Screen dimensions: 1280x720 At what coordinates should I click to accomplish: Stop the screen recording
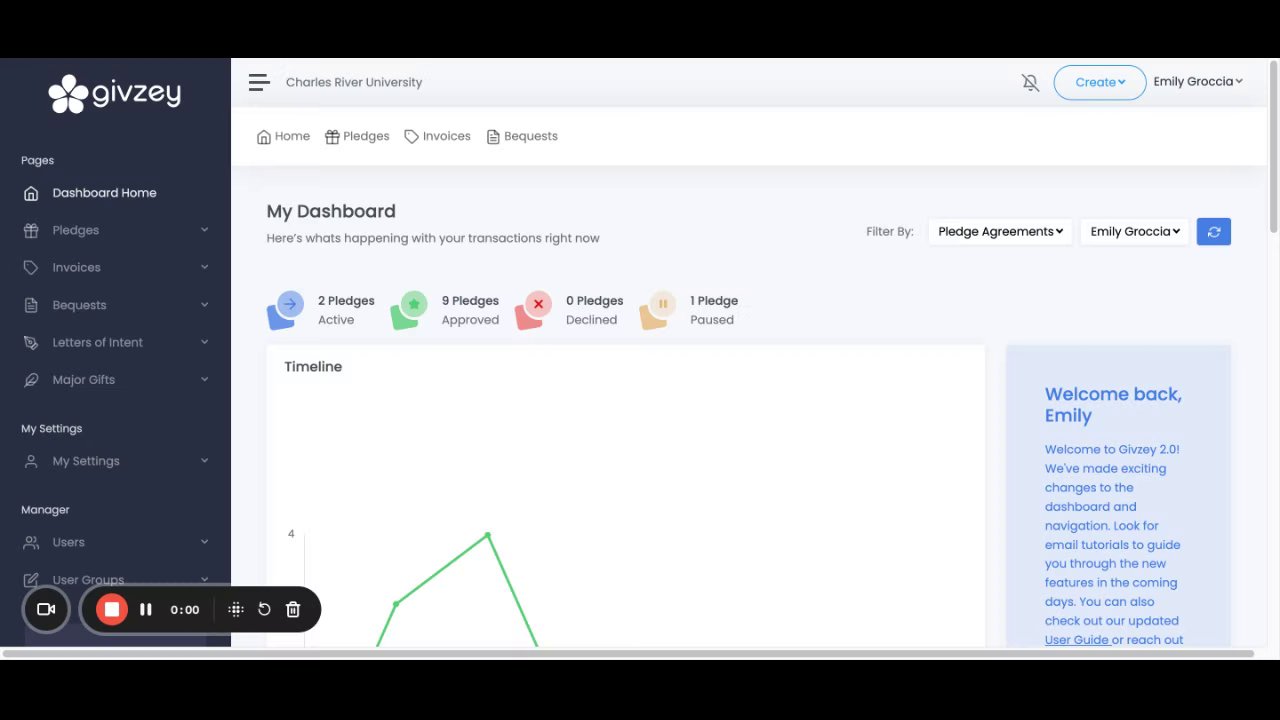112,609
